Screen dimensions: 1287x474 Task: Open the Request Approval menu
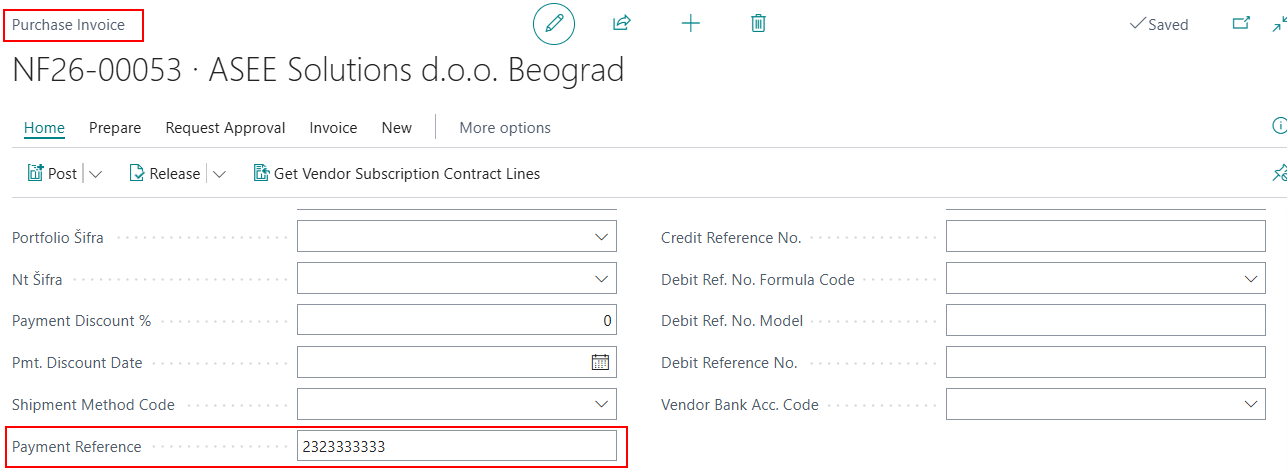click(x=225, y=127)
